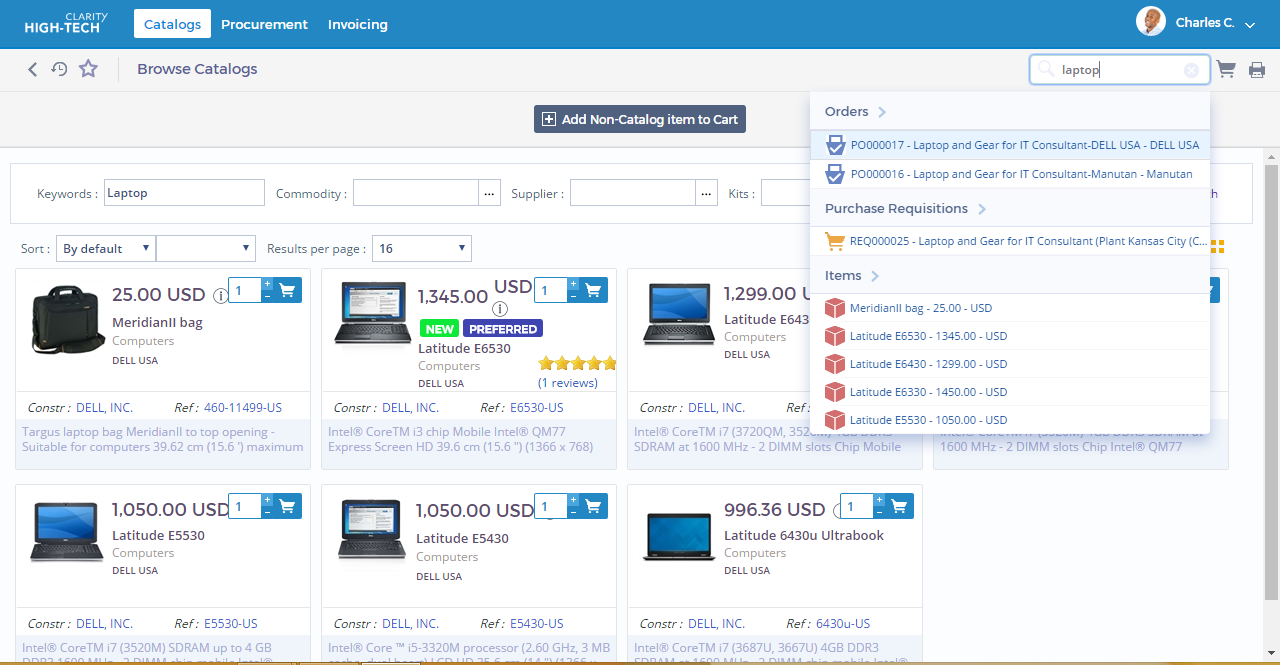Open PO000017 order suggestion
The height and width of the screenshot is (665, 1280).
[x=1010, y=145]
